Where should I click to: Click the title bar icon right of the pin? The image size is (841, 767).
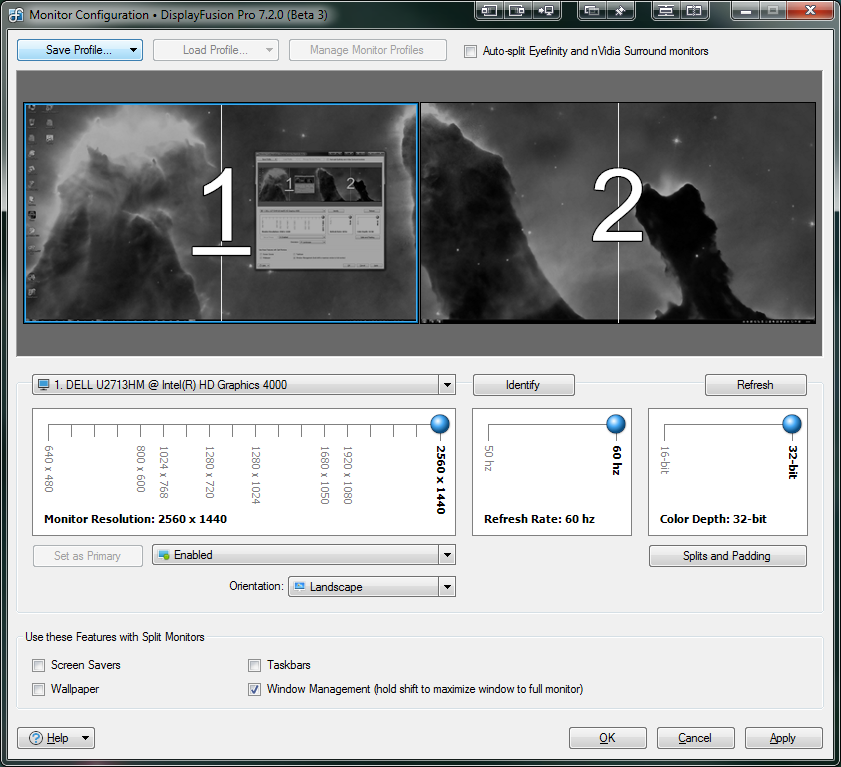666,11
